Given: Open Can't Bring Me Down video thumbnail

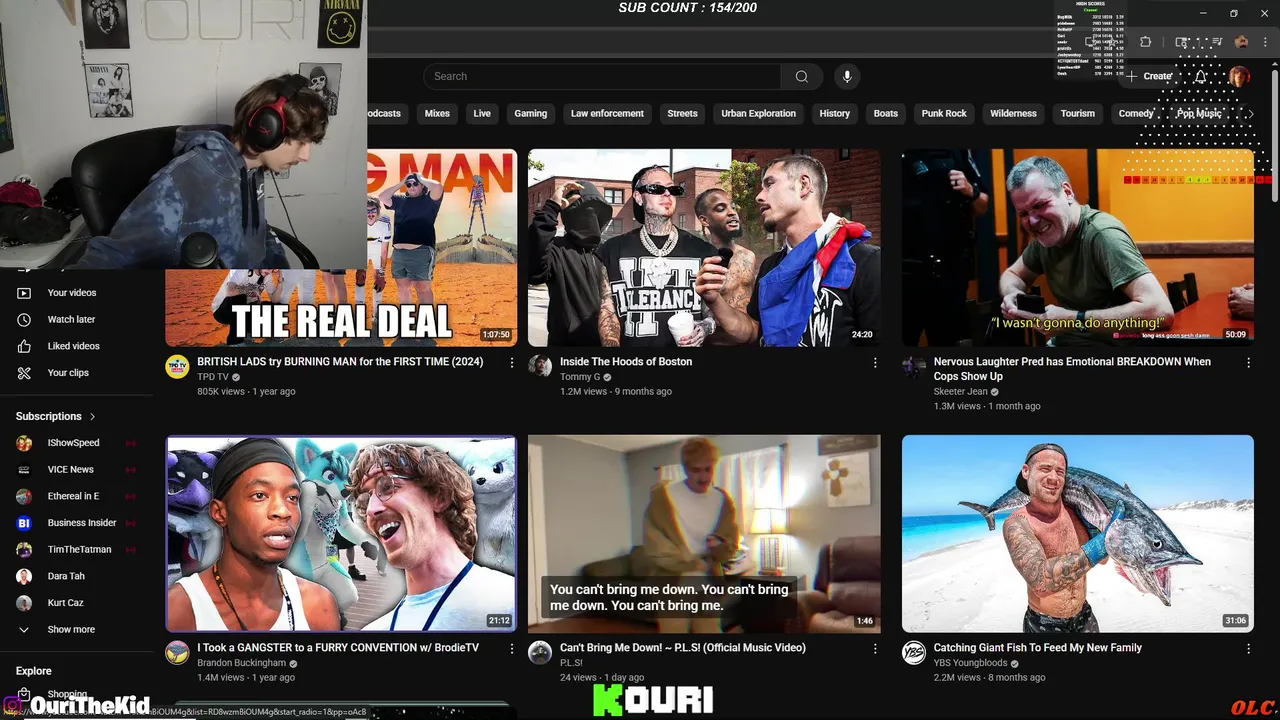Looking at the screenshot, I should click(x=704, y=533).
